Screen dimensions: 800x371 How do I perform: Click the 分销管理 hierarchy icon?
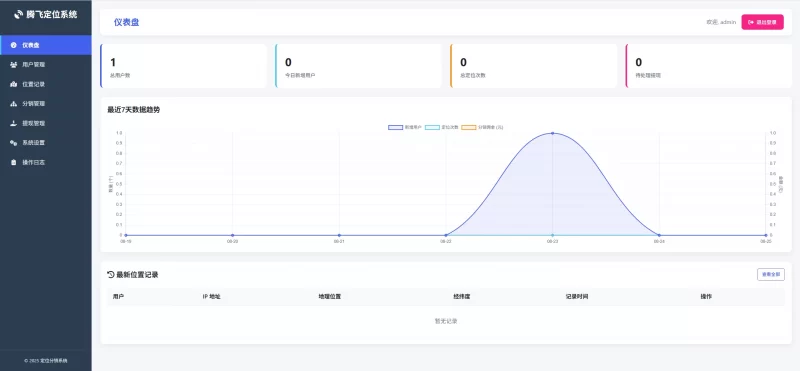click(x=14, y=104)
